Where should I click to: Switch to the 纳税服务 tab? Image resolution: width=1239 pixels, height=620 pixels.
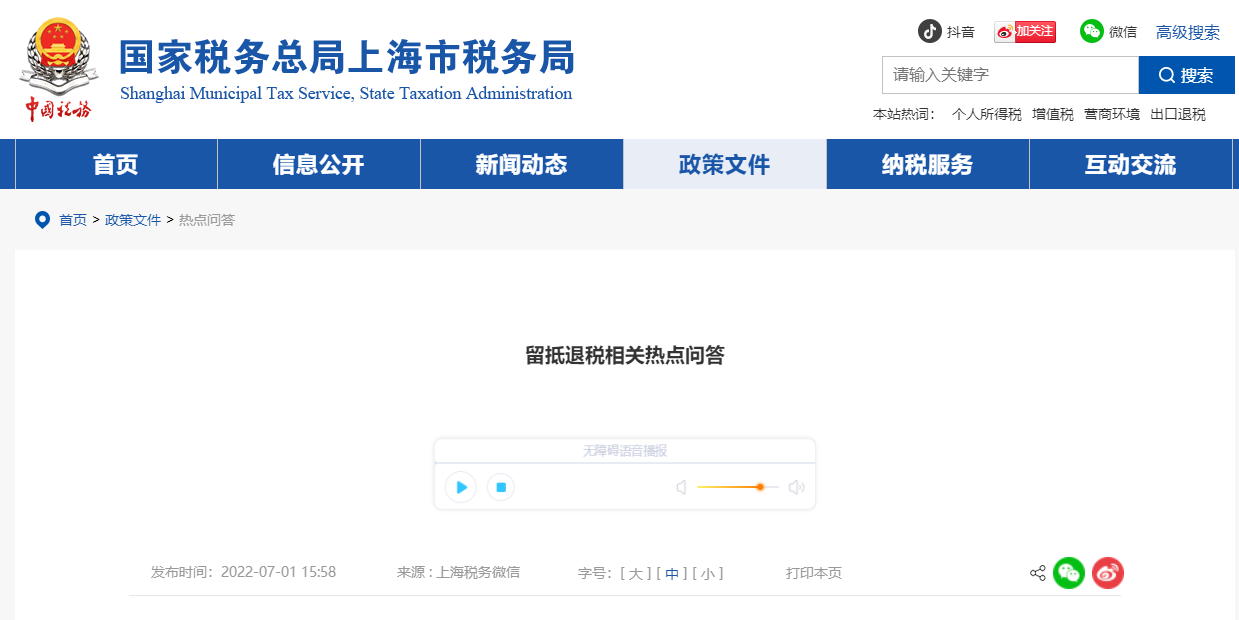(926, 164)
